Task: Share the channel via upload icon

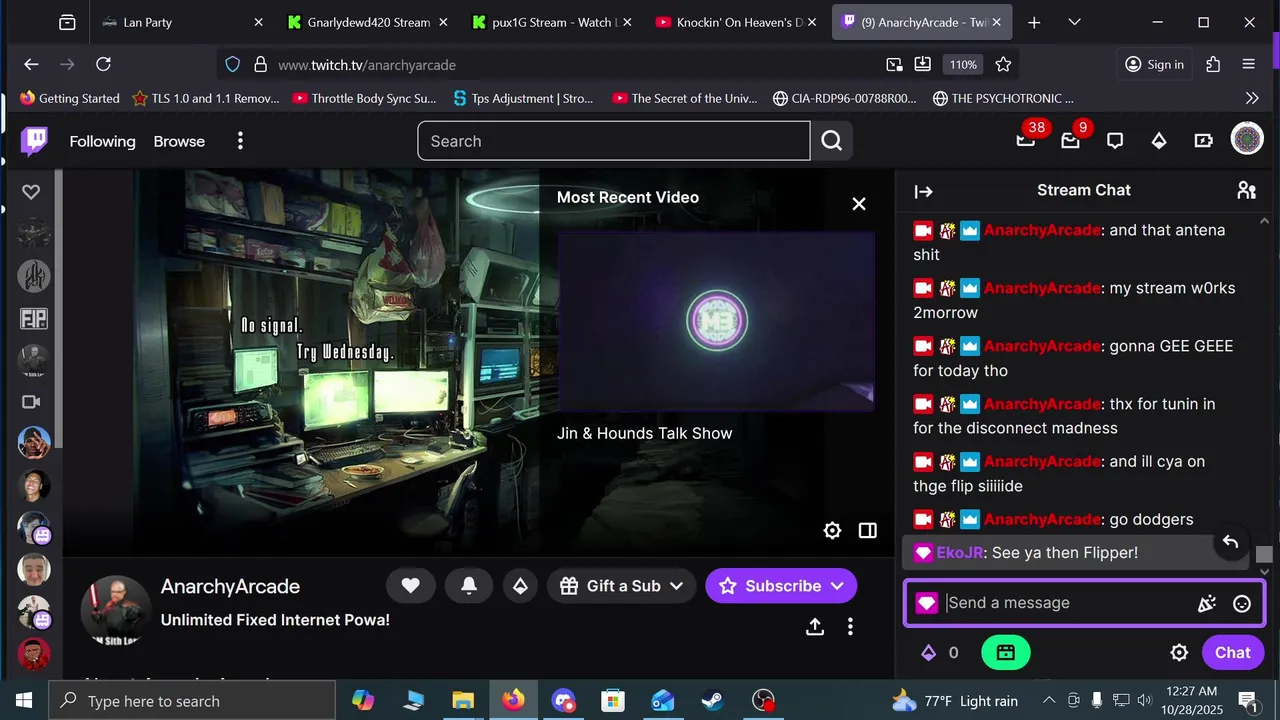Action: click(815, 627)
